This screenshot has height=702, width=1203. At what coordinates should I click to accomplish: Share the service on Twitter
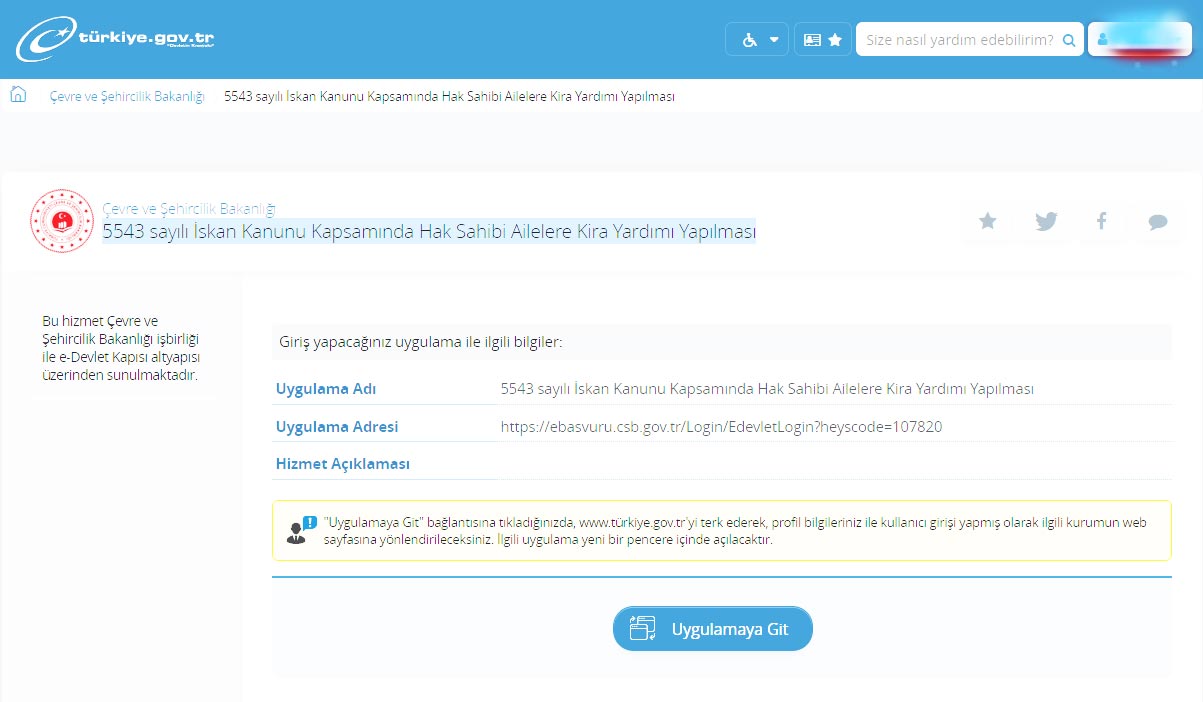(x=1046, y=221)
